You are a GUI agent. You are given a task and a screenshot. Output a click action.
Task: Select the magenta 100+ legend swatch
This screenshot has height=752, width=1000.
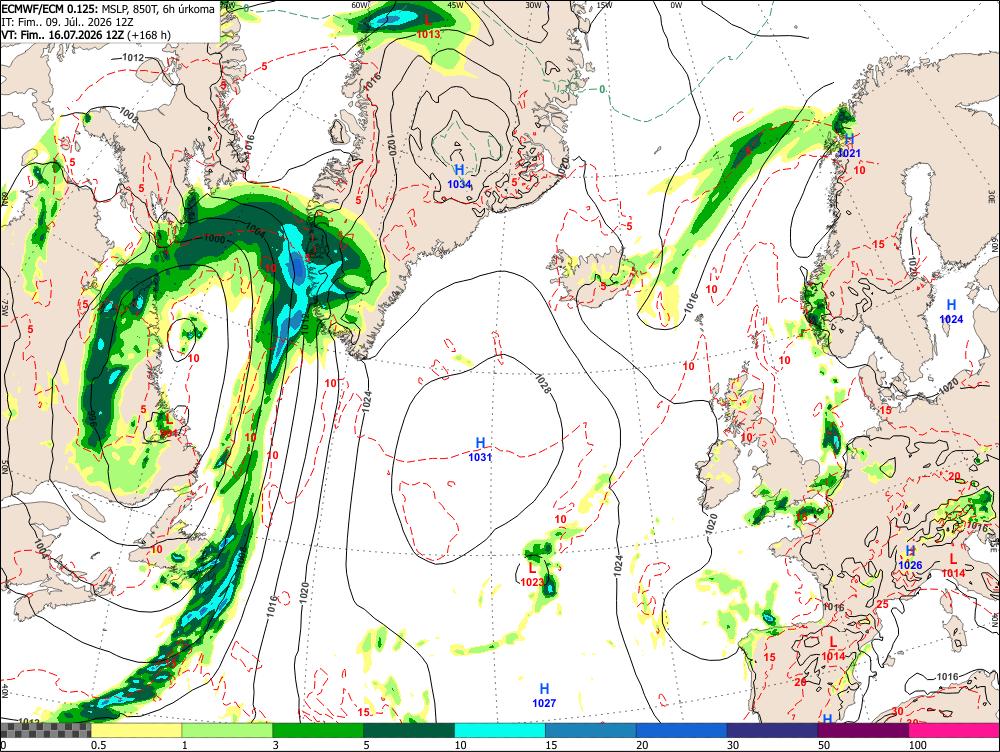tap(954, 730)
